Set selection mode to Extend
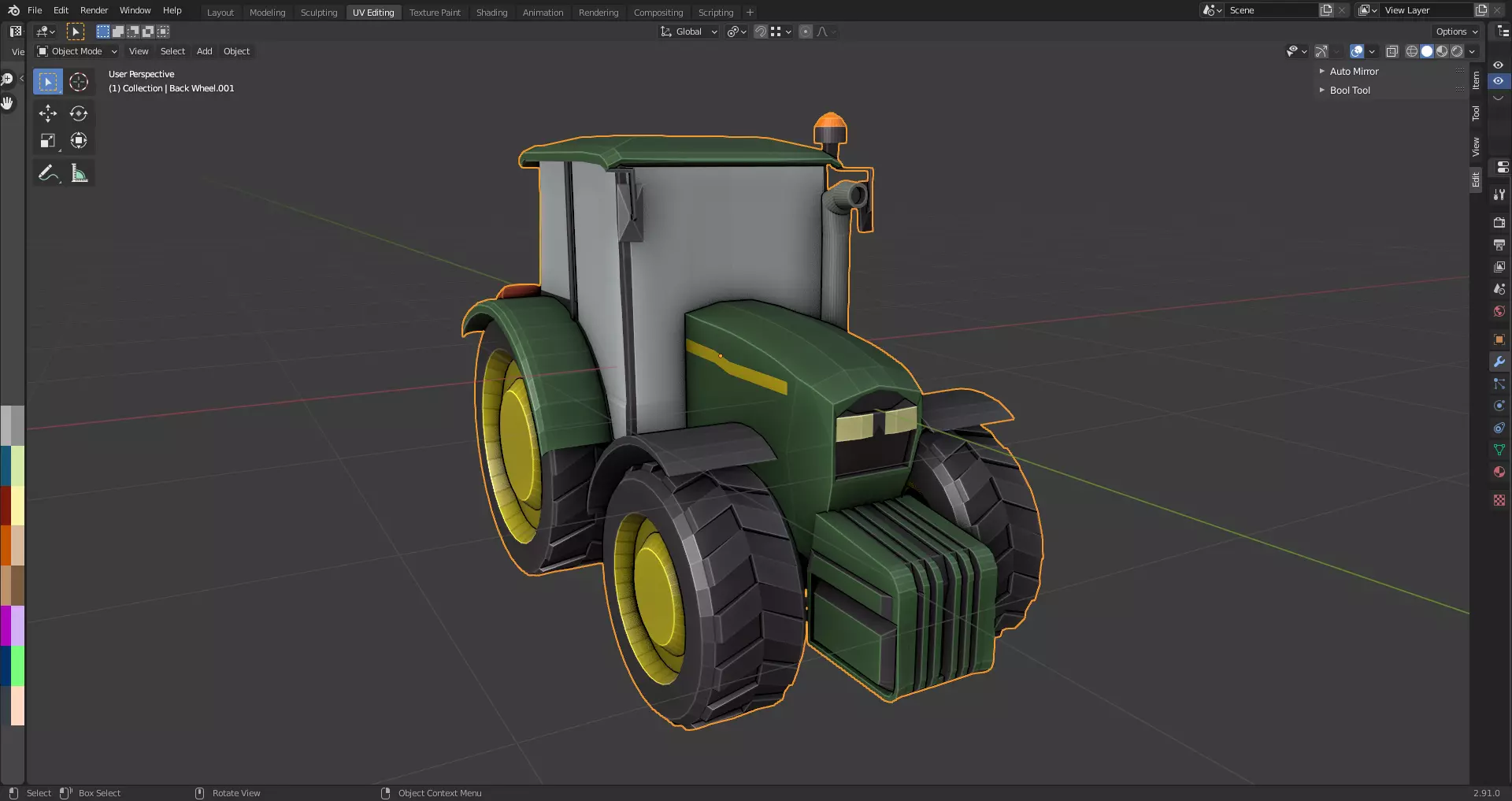1512x801 pixels. pyautogui.click(x=118, y=32)
